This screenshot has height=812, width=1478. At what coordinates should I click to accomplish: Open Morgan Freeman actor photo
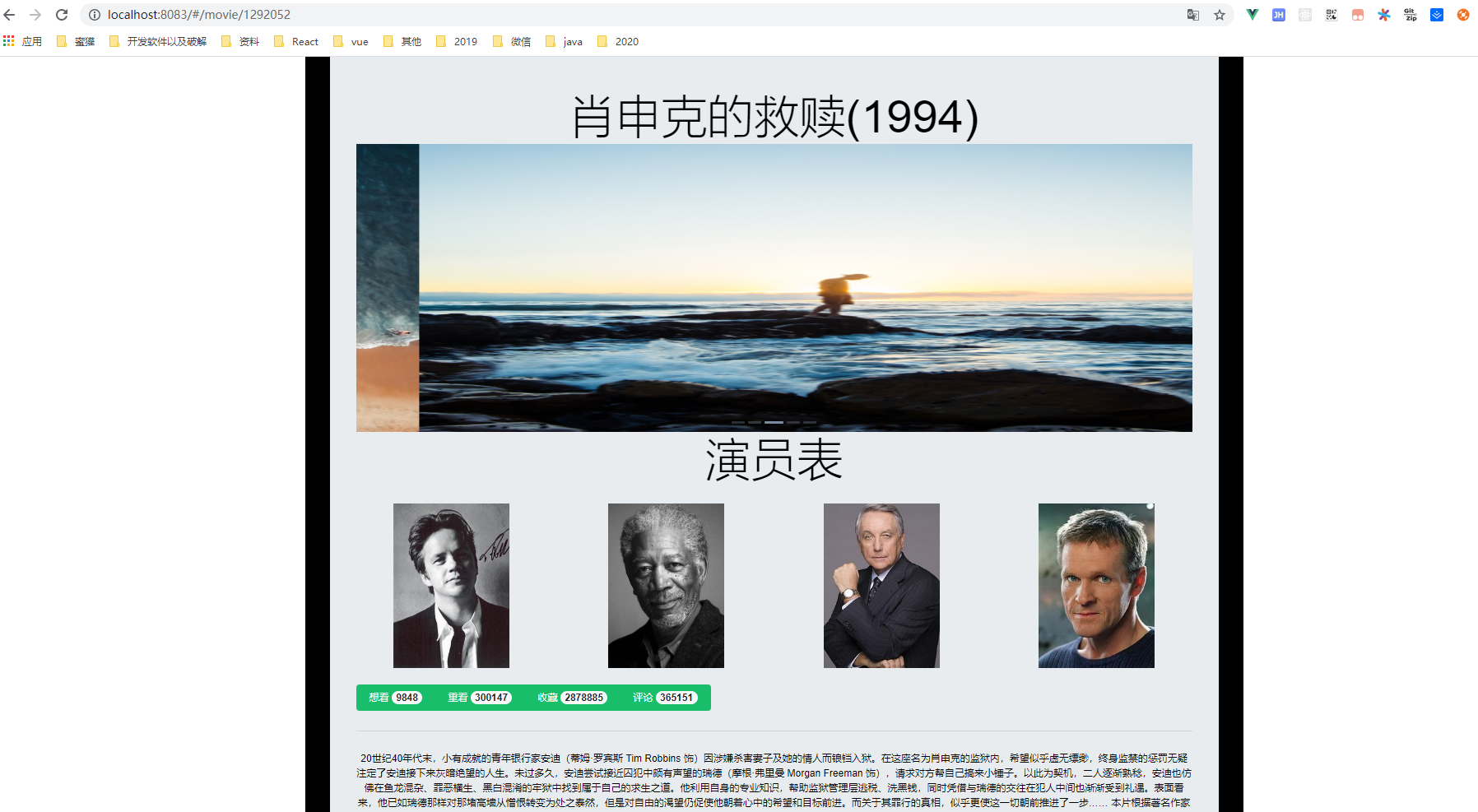point(666,586)
